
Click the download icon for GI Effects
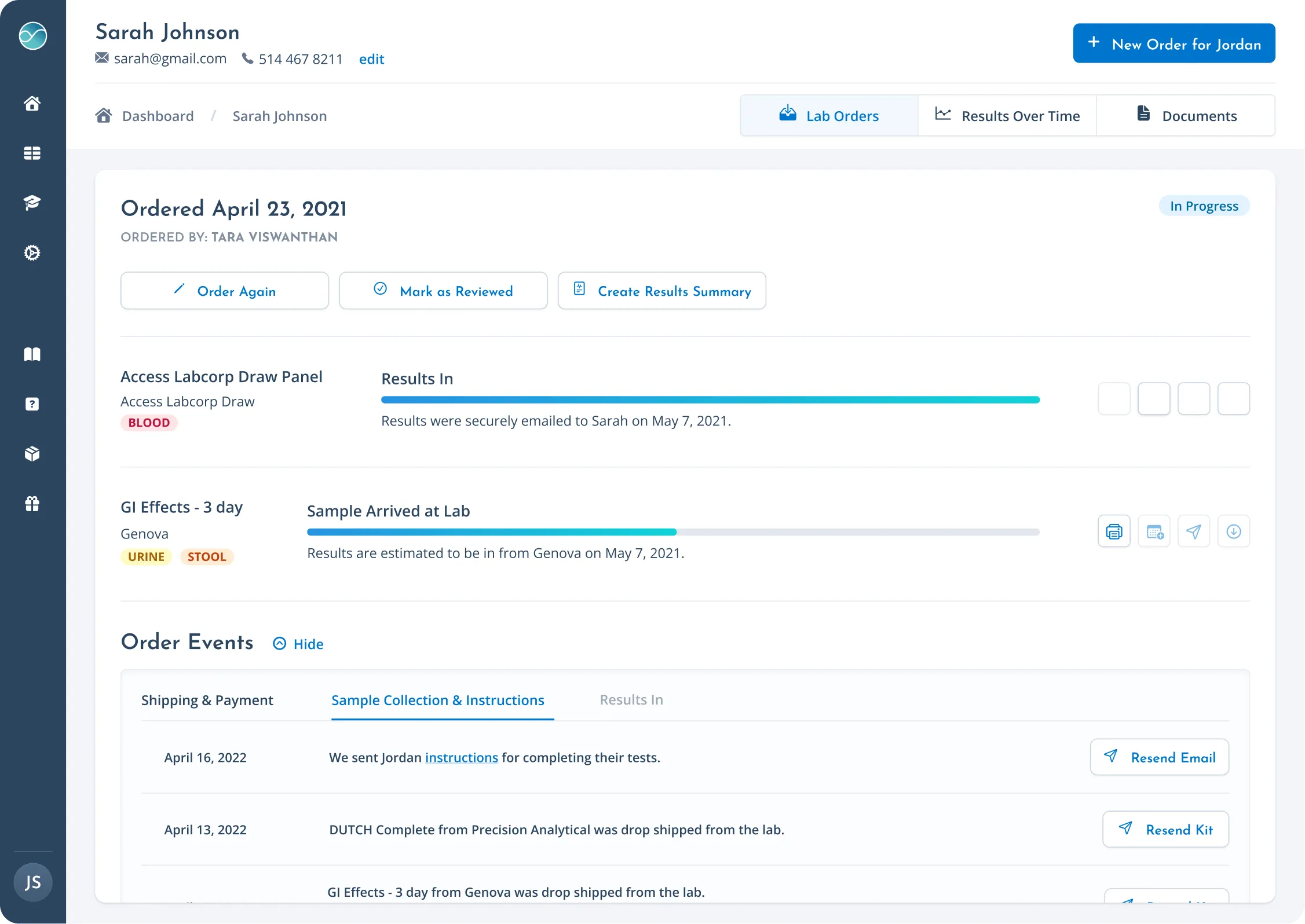coord(1233,531)
